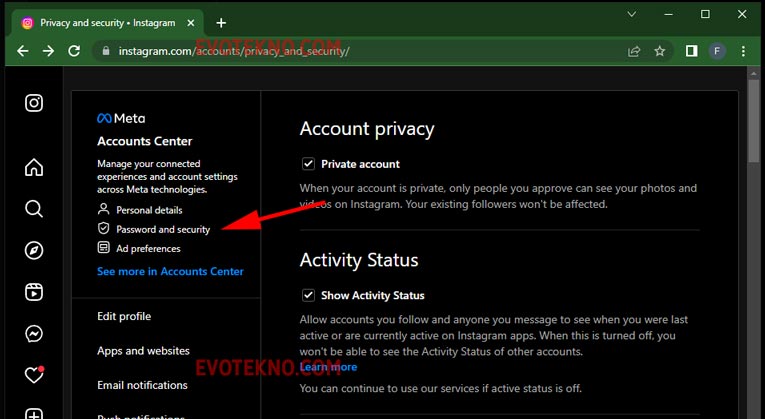
Task: Select Apps and websites settings item
Action: 143,351
